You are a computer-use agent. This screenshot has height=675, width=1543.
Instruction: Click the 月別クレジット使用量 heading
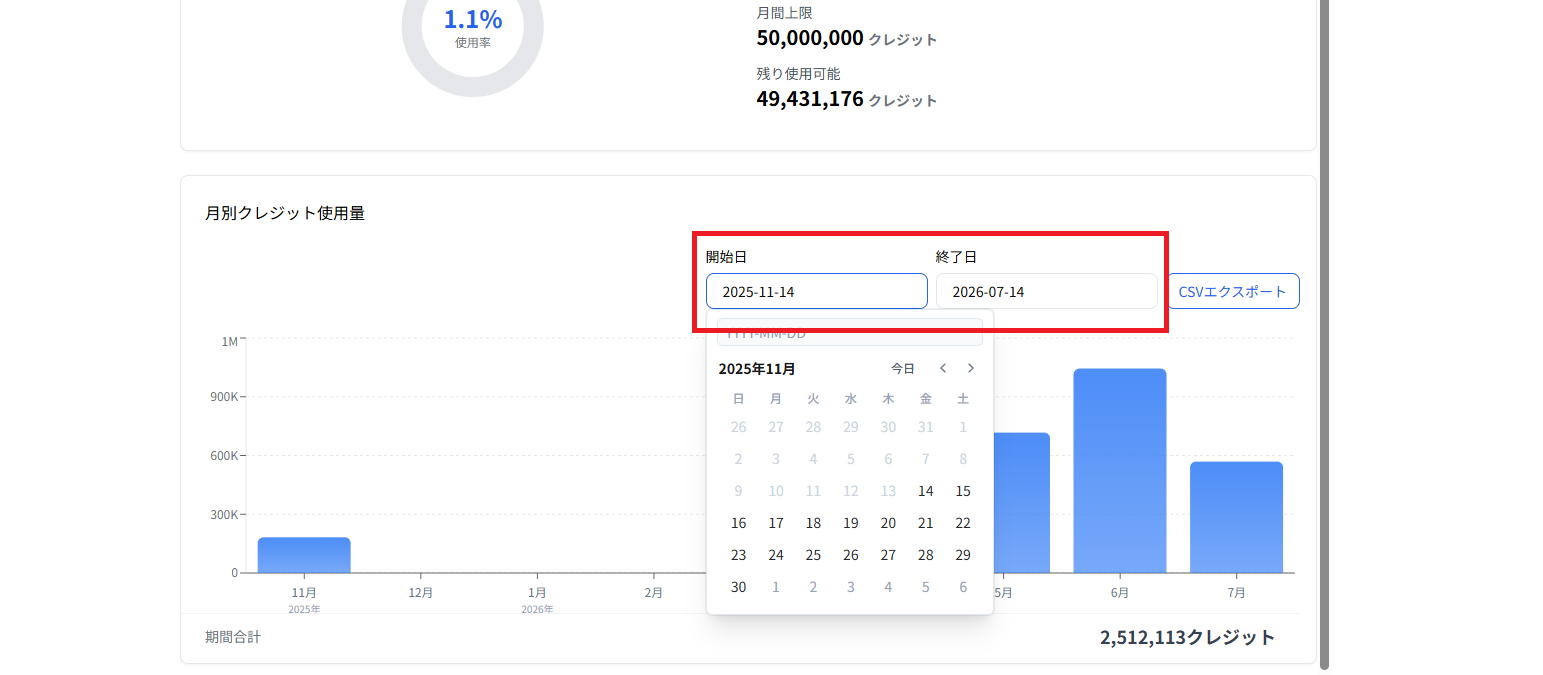(285, 213)
